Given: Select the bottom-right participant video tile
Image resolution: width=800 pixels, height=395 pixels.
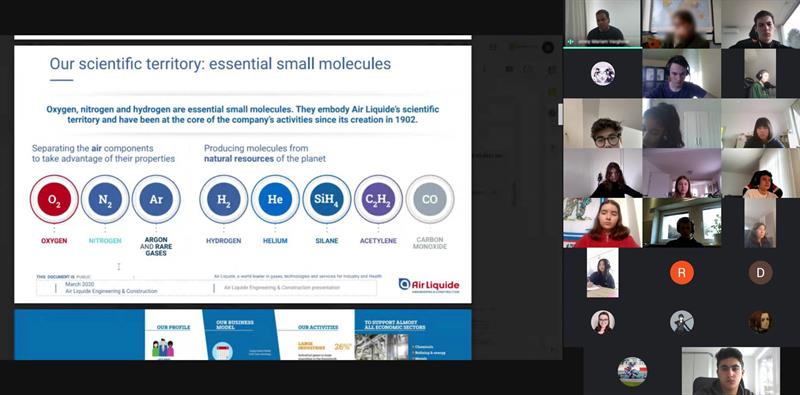Looking at the screenshot, I should pyautogui.click(x=731, y=371).
